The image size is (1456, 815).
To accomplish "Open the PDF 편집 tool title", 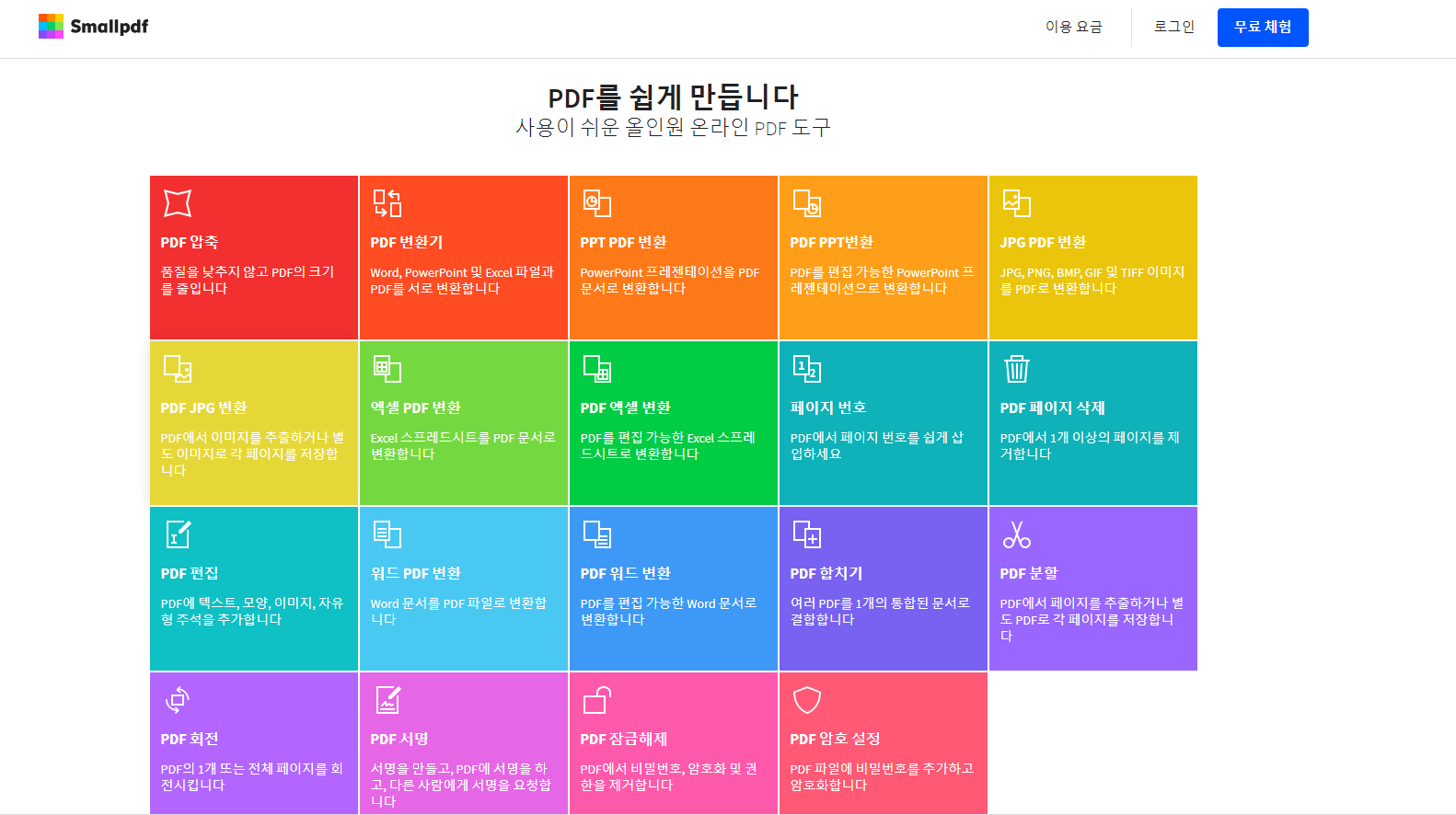I will pyautogui.click(x=190, y=573).
